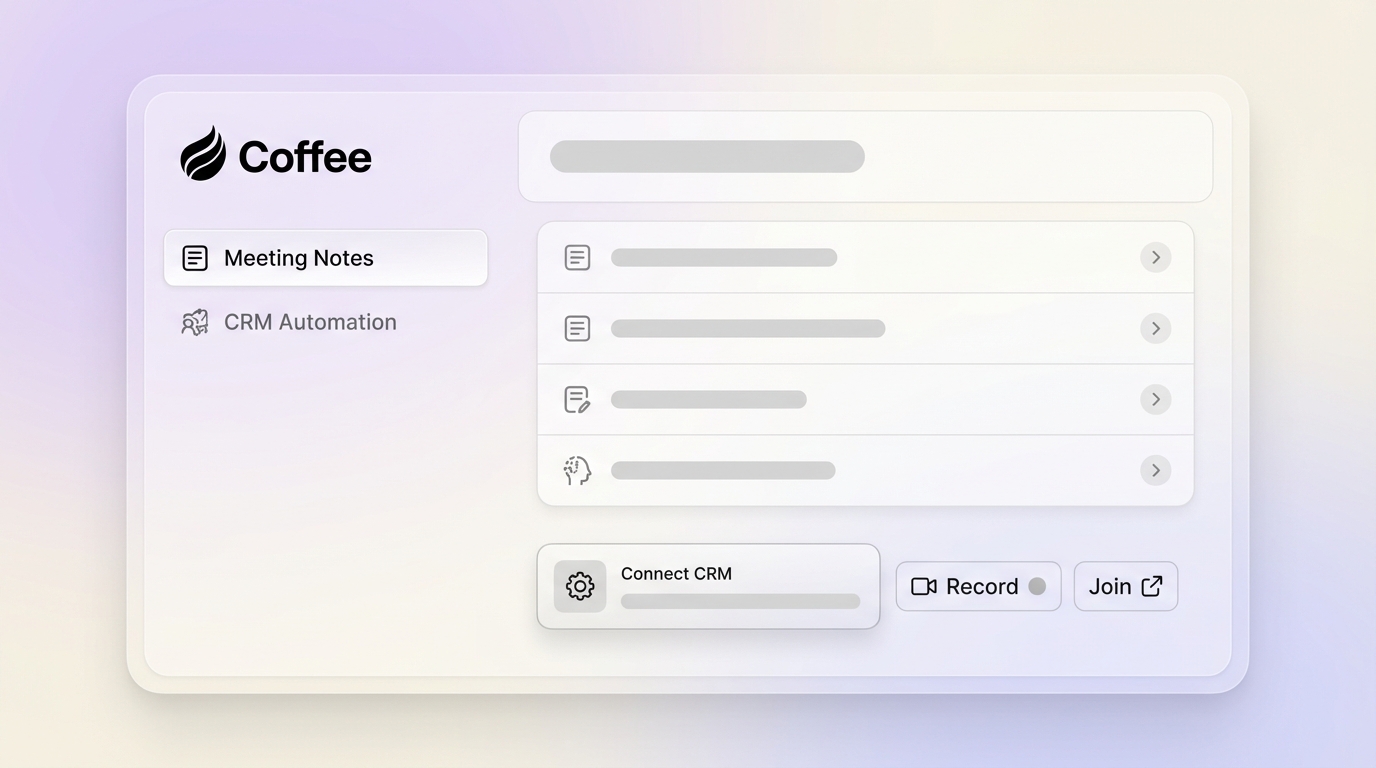Click the progress bar under Connect CRM
The image size is (1376, 768).
tap(740, 601)
